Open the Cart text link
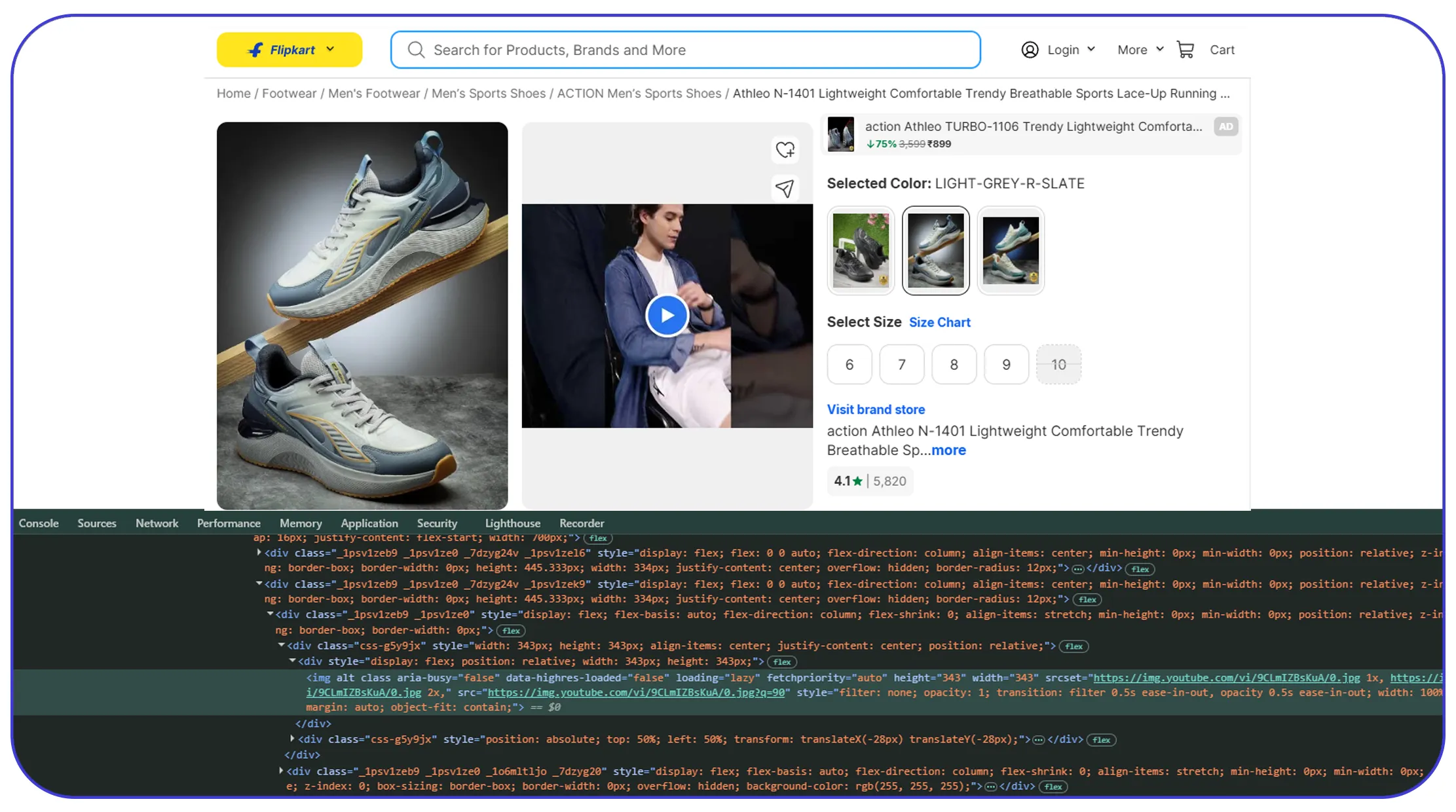This screenshot has width=1456, height=812. pos(1222,50)
